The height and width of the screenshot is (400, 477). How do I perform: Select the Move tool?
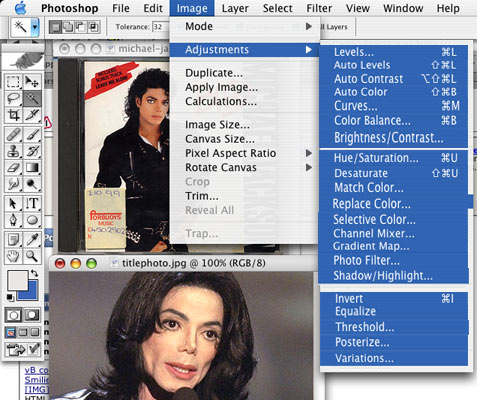point(32,82)
